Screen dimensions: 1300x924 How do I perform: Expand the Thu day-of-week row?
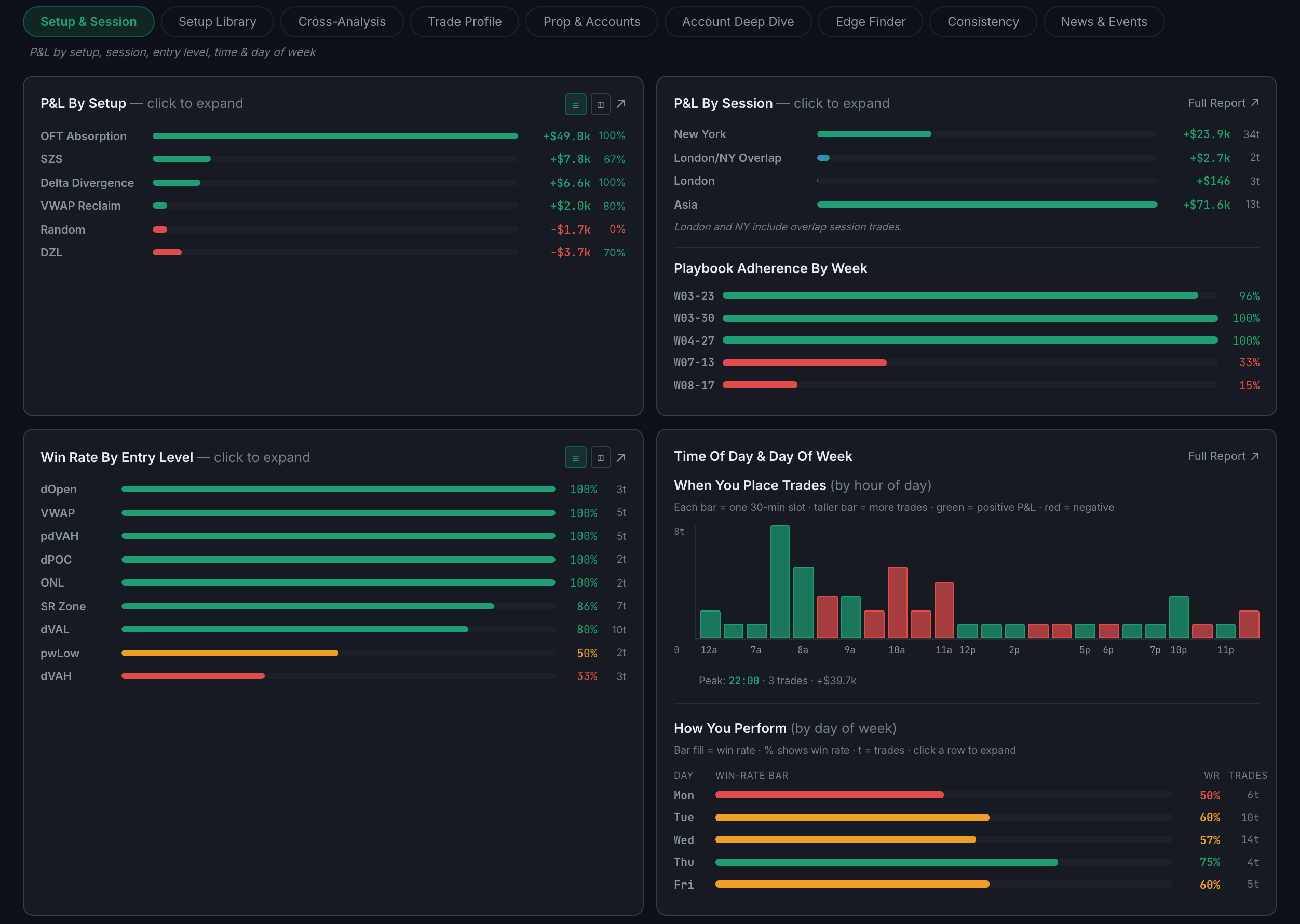[x=966, y=862]
